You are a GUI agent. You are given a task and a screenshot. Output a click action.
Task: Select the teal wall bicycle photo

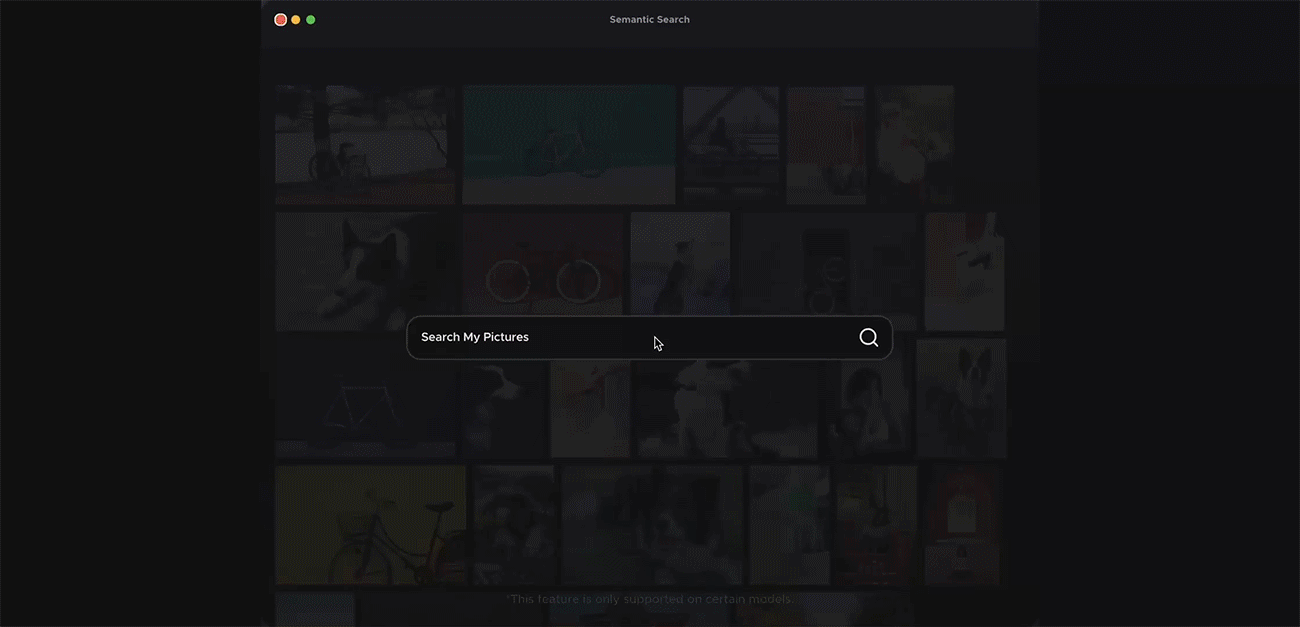tap(569, 145)
